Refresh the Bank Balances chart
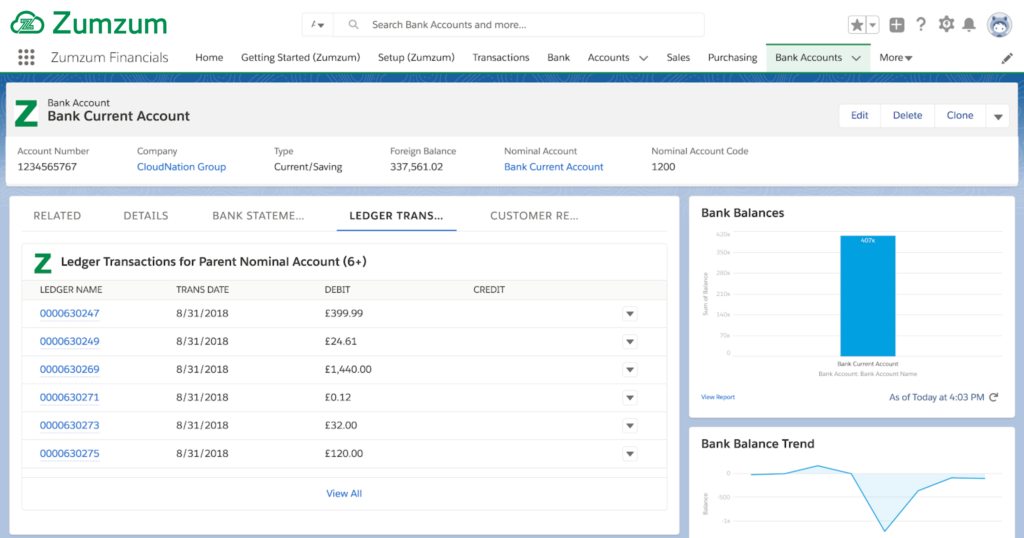This screenshot has height=538, width=1024. pyautogui.click(x=994, y=397)
